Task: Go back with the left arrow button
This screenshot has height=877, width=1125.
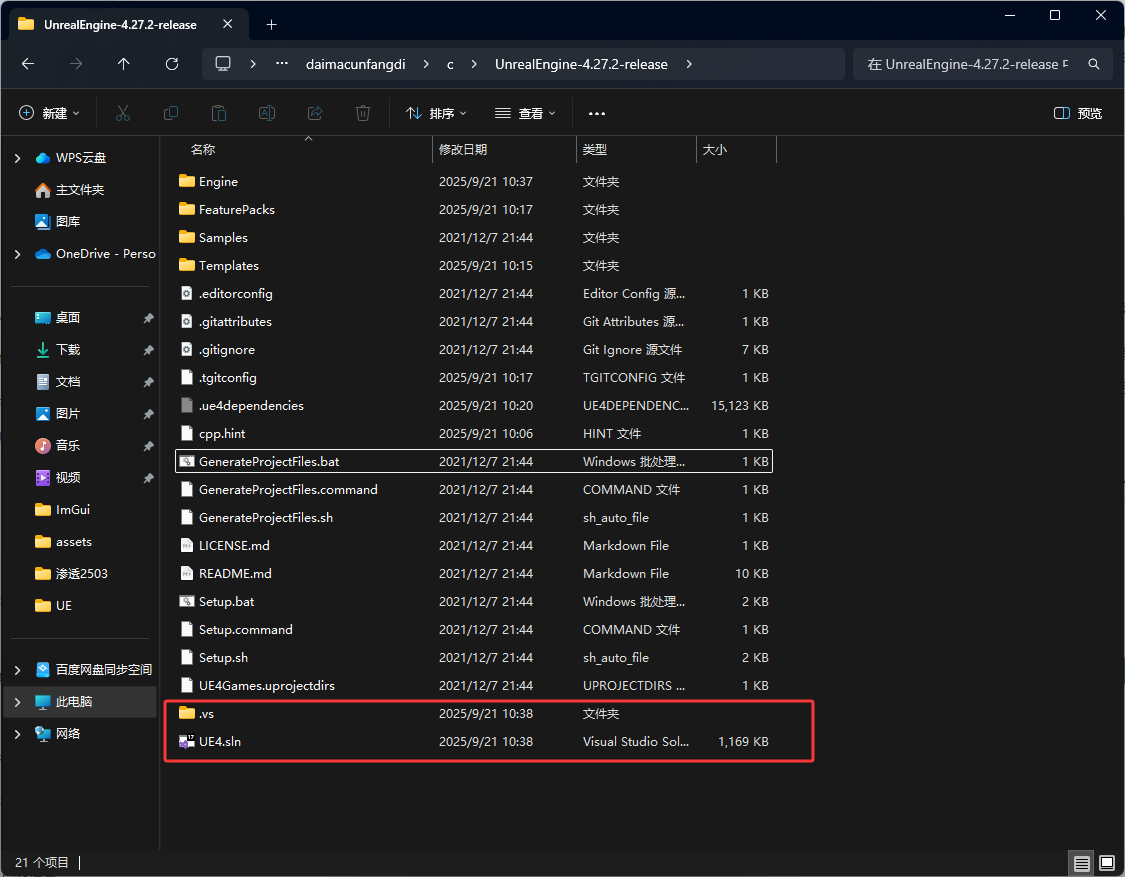Action: 28,64
